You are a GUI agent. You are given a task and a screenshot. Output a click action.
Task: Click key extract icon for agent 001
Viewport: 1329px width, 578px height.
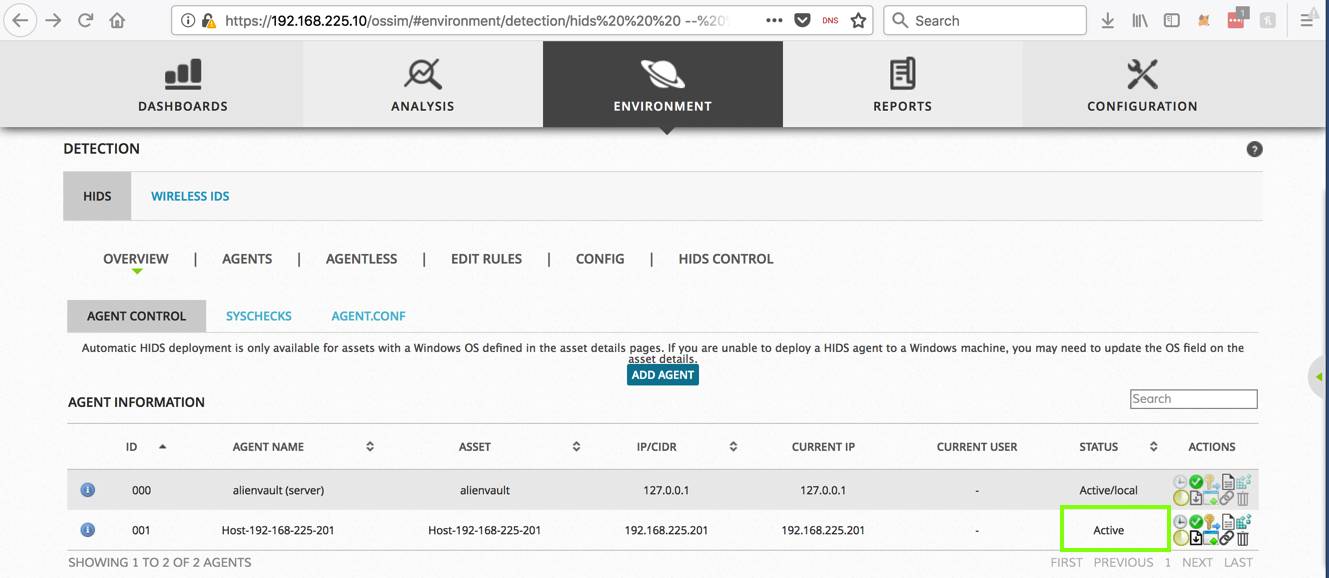point(1211,522)
